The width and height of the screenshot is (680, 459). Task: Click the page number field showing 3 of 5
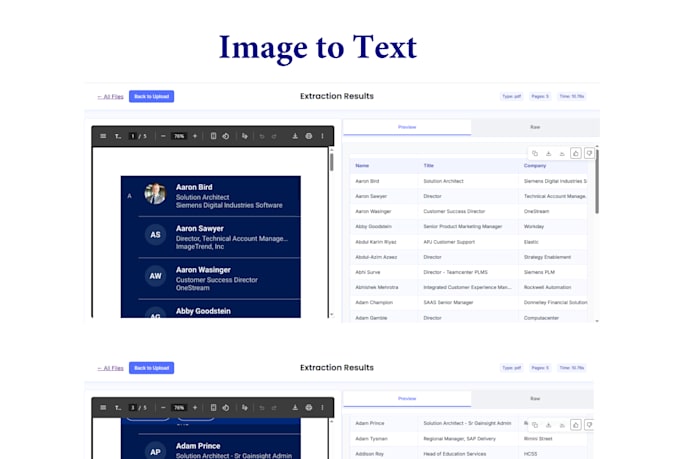(x=132, y=408)
